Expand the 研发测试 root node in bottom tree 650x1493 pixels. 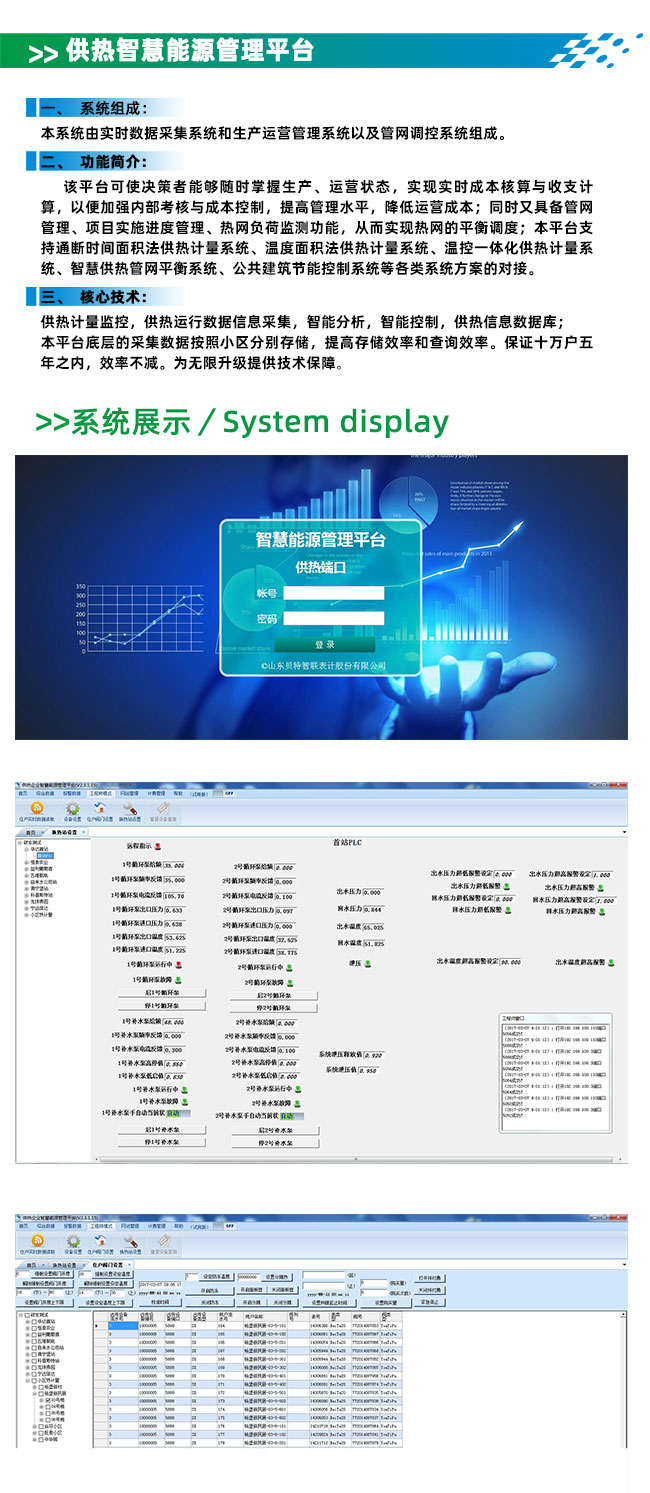21,1314
